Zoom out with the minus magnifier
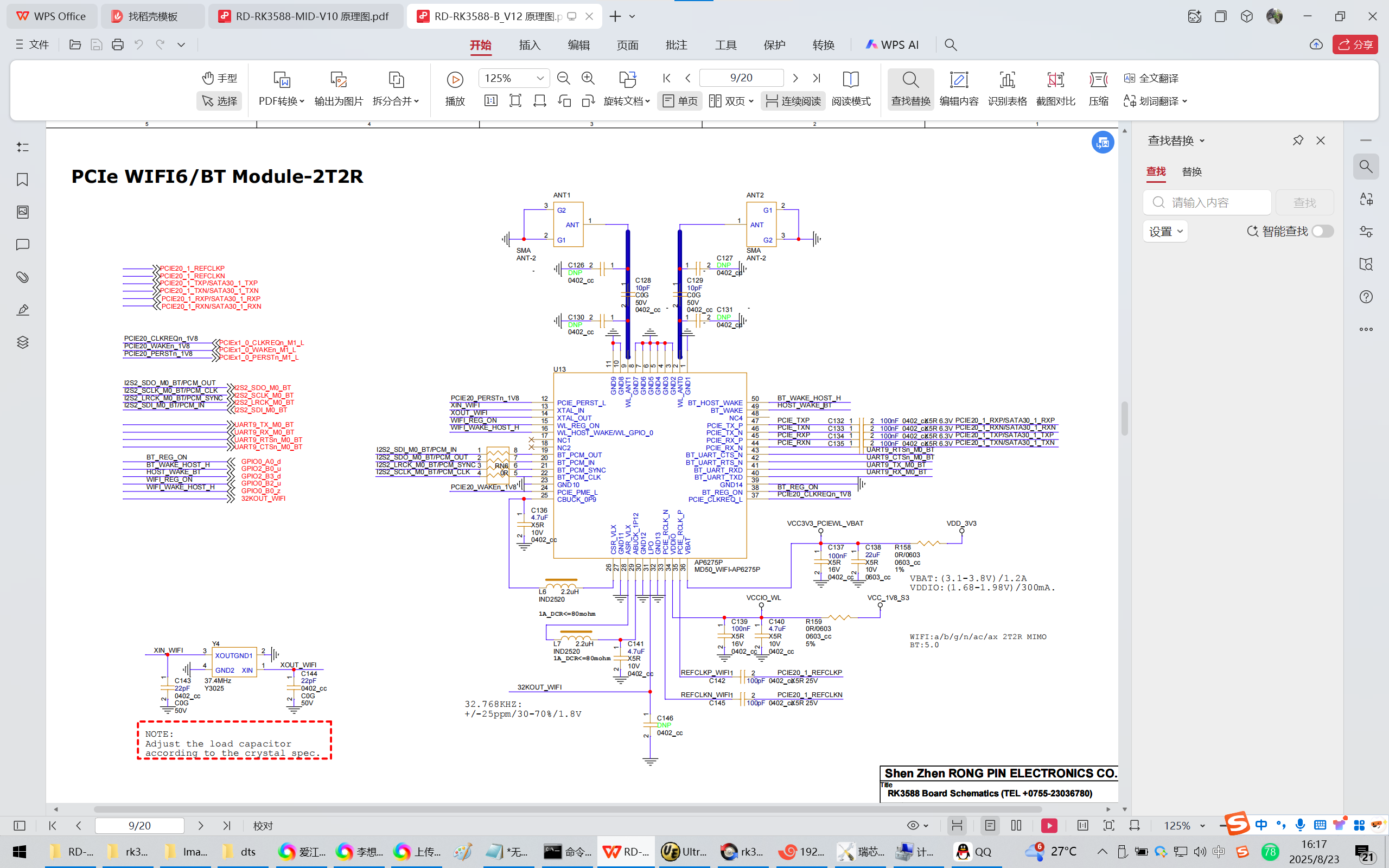The height and width of the screenshot is (868, 1389). coord(564,78)
